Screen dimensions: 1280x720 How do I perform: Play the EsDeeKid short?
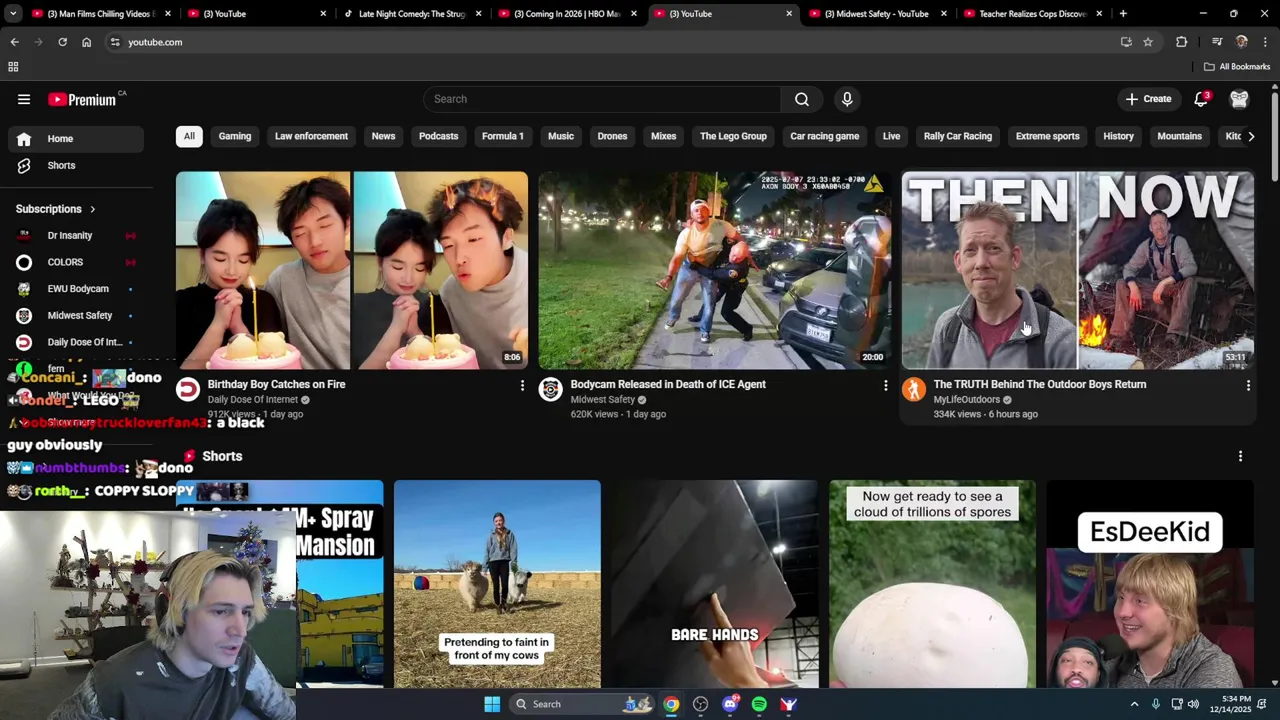click(x=1150, y=584)
